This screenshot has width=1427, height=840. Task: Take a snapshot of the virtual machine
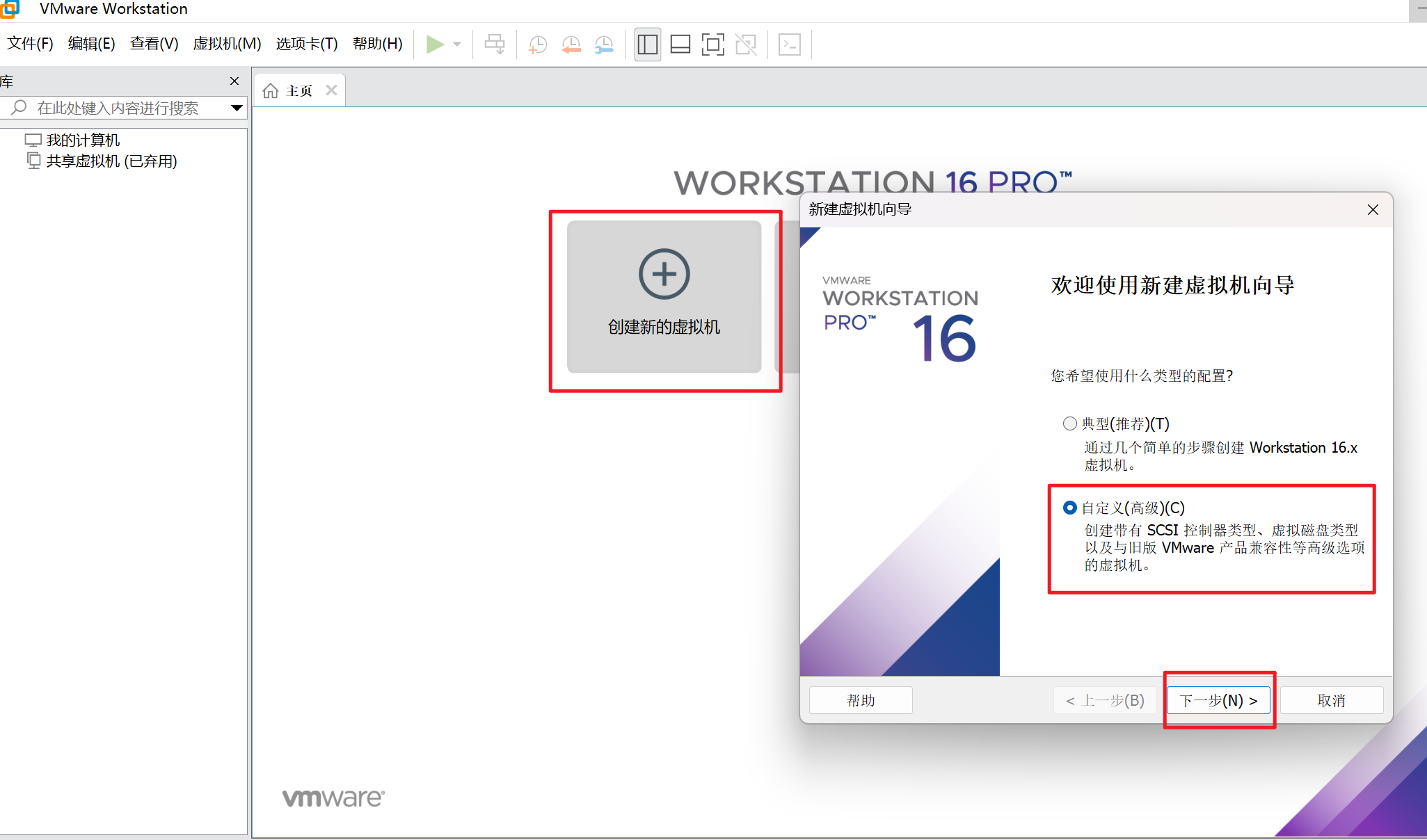[x=537, y=44]
